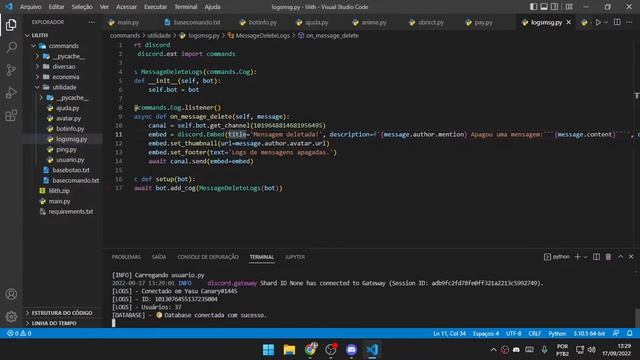Close the terminal panel
Image resolution: width=640 pixels, height=360 pixels.
(x=631, y=257)
